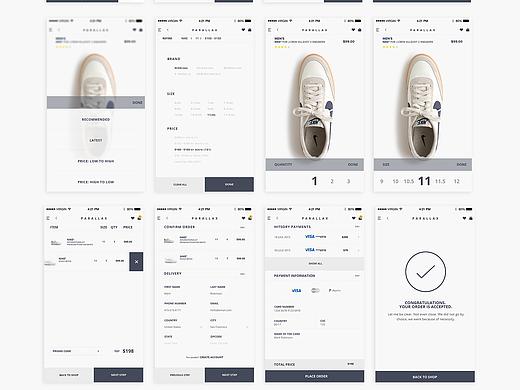
Task: Select size 9 in size picker
Action: tap(381, 181)
